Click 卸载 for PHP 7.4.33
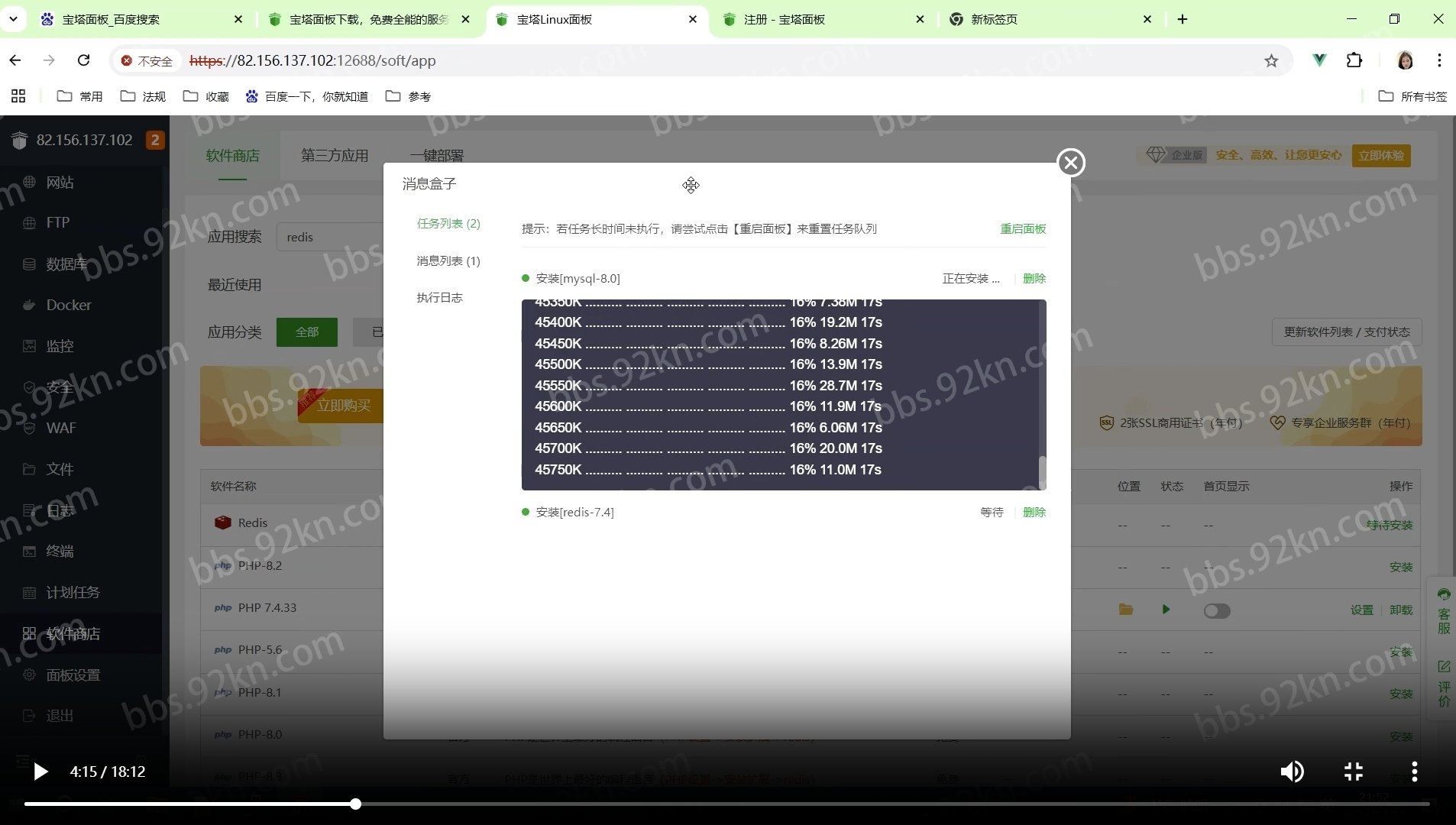Image resolution: width=1456 pixels, height=825 pixels. pos(1401,610)
